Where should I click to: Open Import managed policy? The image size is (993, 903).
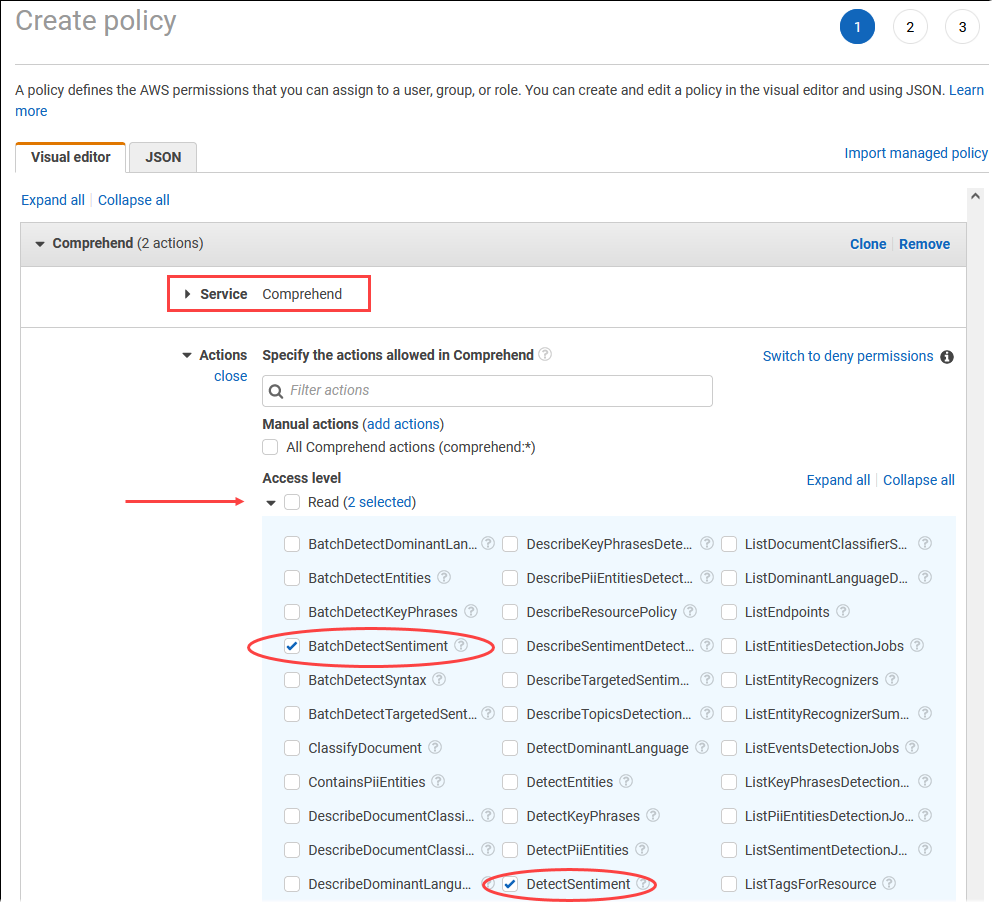pos(915,152)
